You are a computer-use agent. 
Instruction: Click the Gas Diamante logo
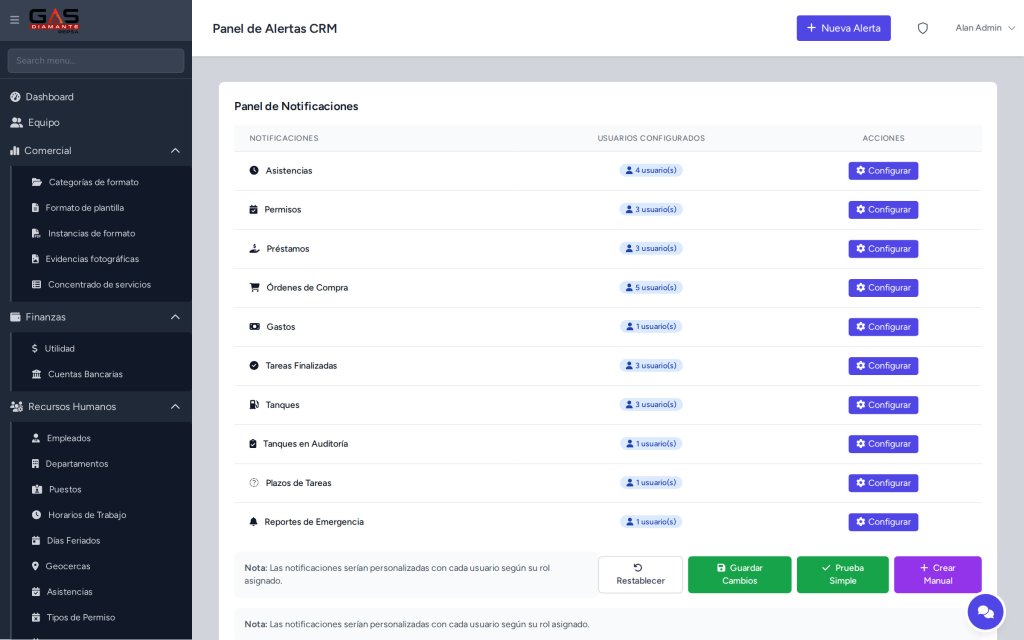point(54,20)
